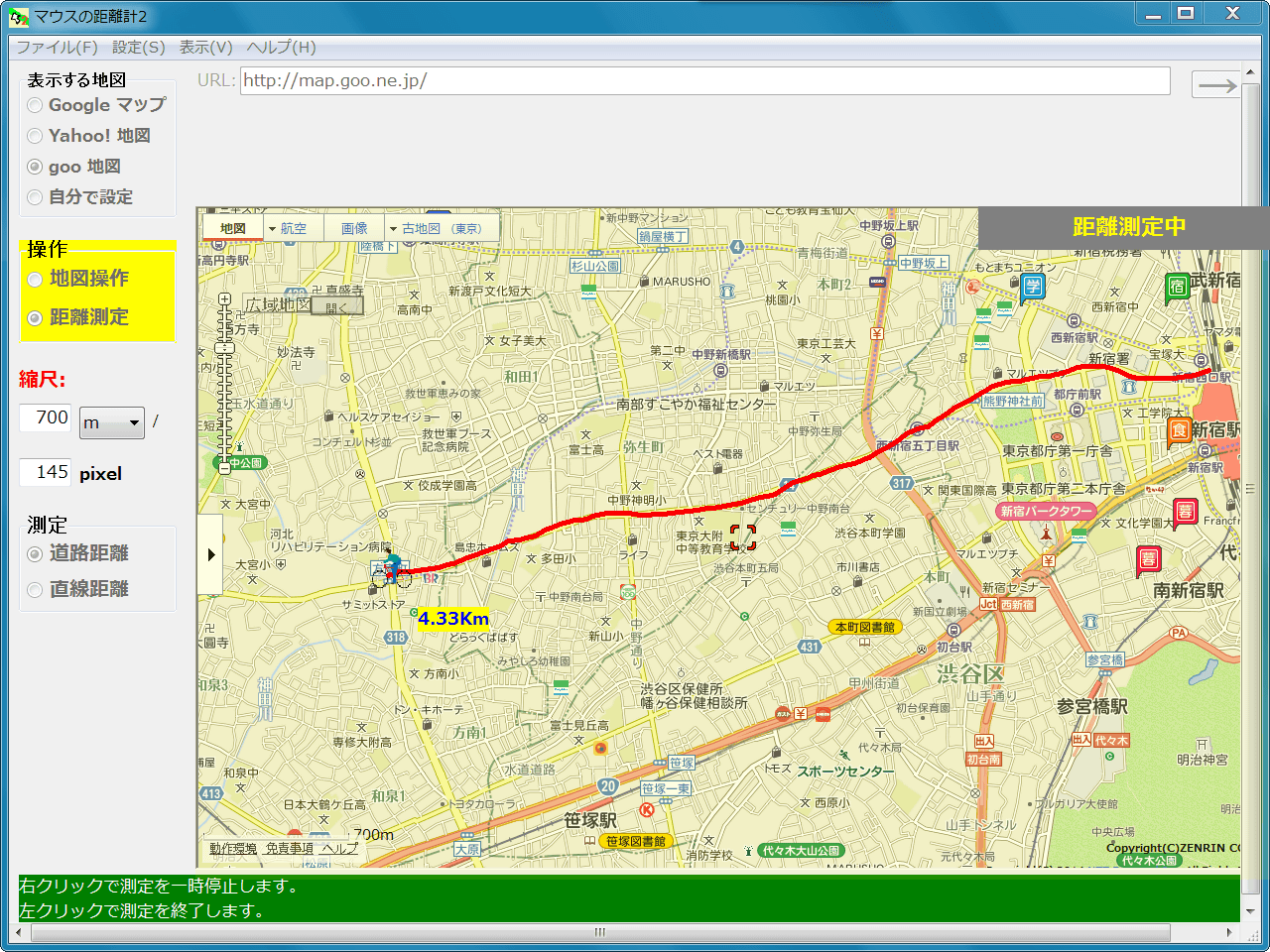
Task: Click the scale distance field showing 700
Action: click(x=46, y=417)
